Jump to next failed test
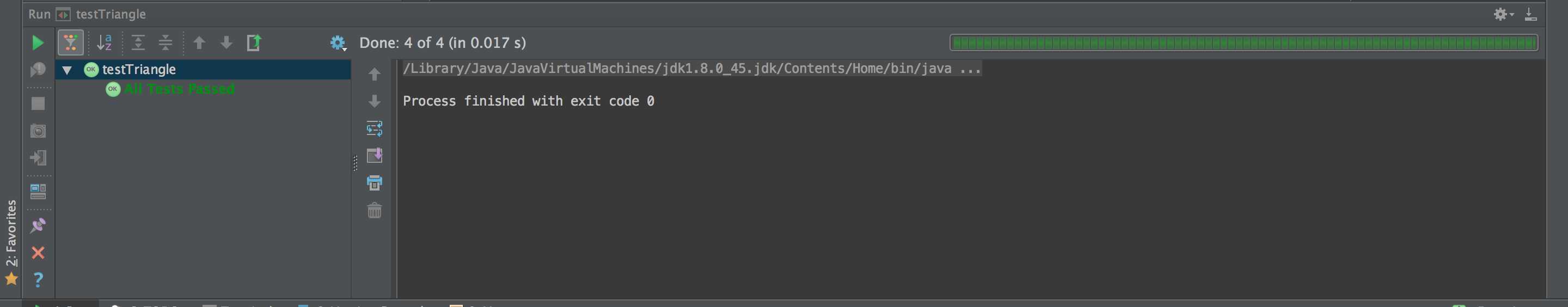The image size is (1568, 307). click(226, 42)
